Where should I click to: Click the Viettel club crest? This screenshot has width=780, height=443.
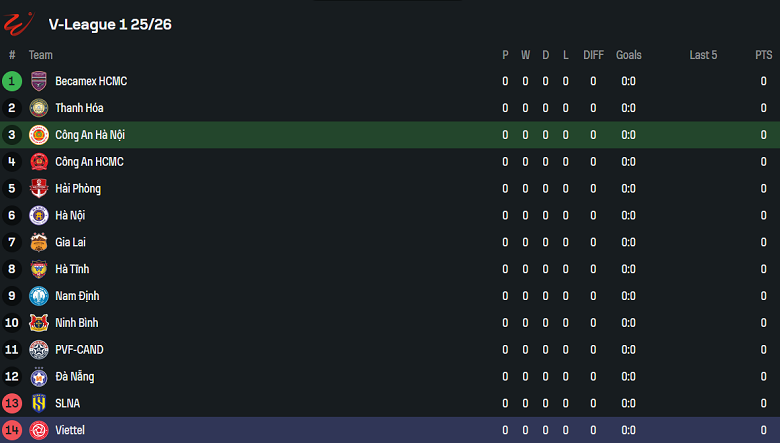coord(39,430)
